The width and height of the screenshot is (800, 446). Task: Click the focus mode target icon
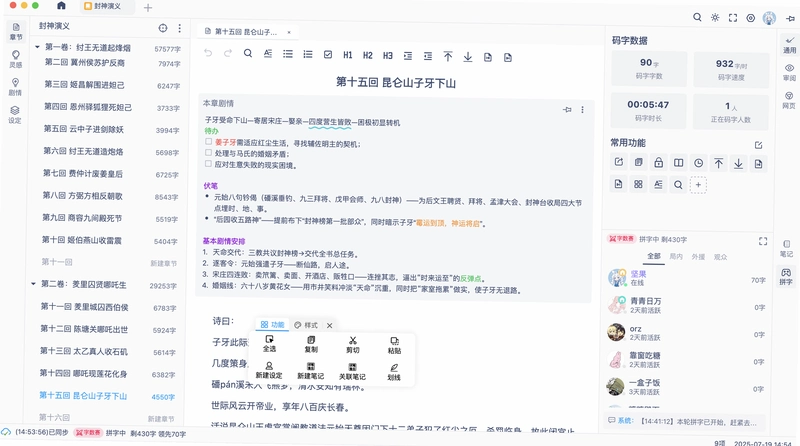point(751,18)
